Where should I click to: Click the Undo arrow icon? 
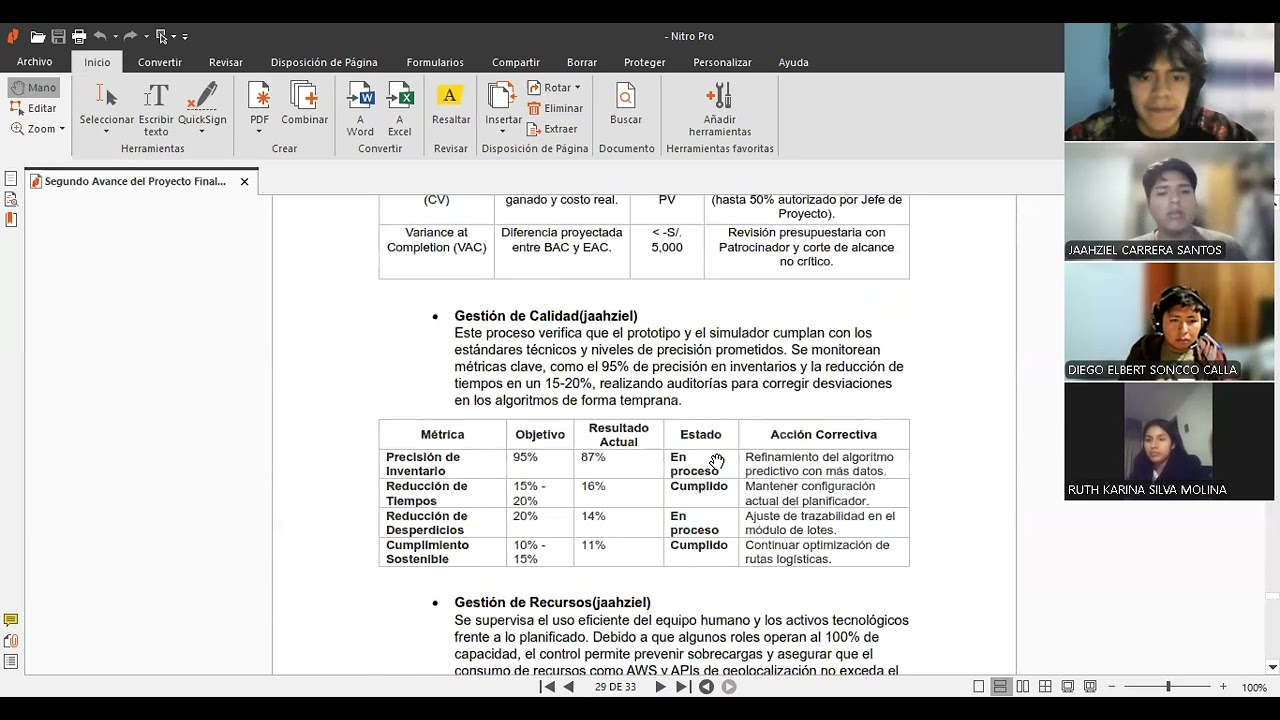[100, 37]
